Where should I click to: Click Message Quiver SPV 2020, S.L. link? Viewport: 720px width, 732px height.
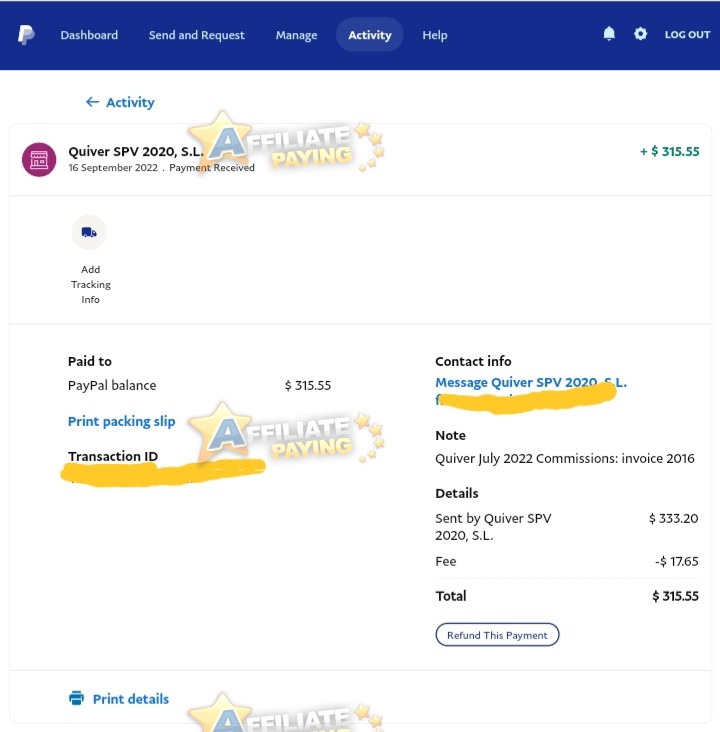click(531, 382)
